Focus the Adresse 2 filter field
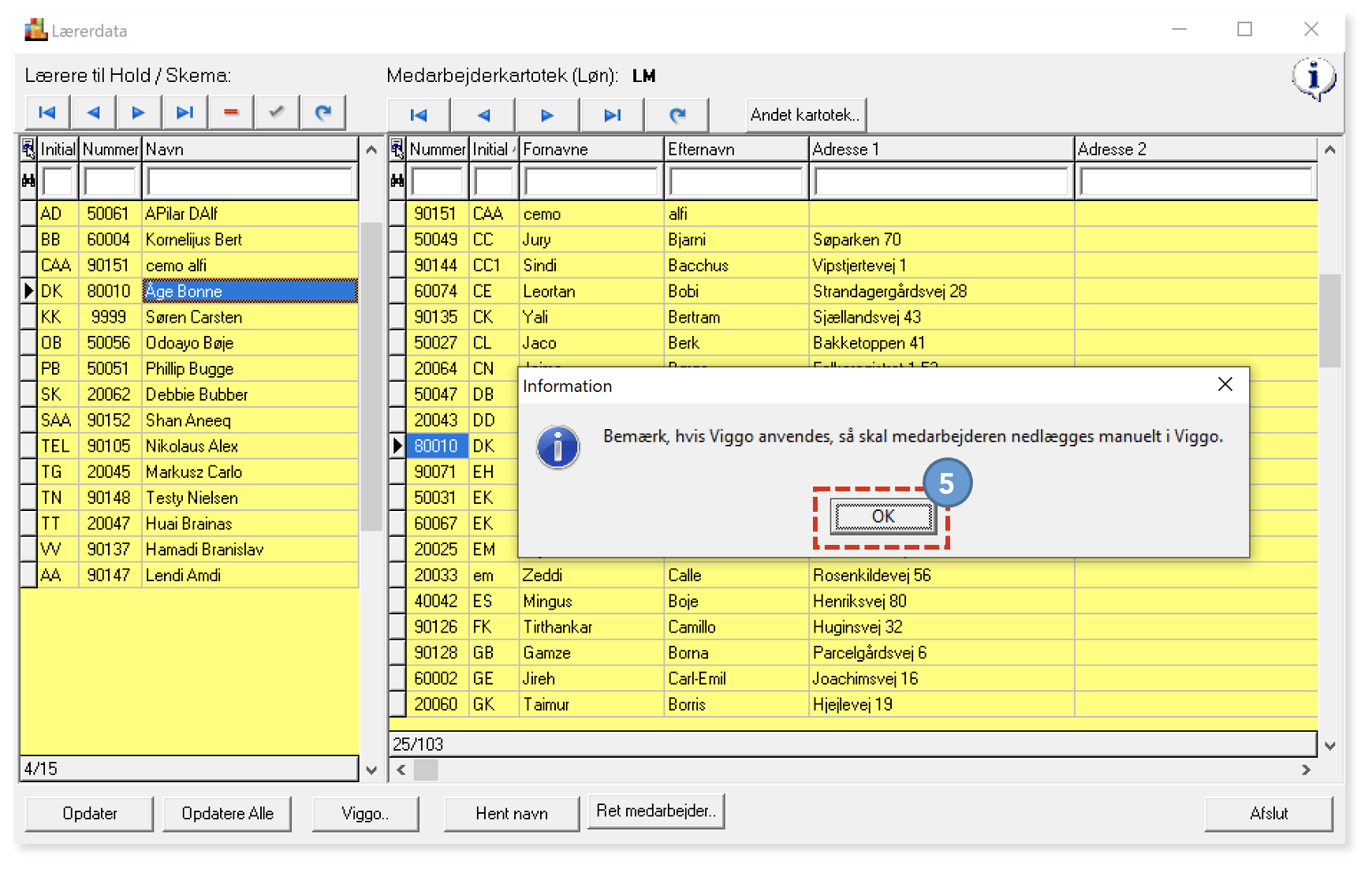The width and height of the screenshot is (1372, 869). [x=1195, y=181]
